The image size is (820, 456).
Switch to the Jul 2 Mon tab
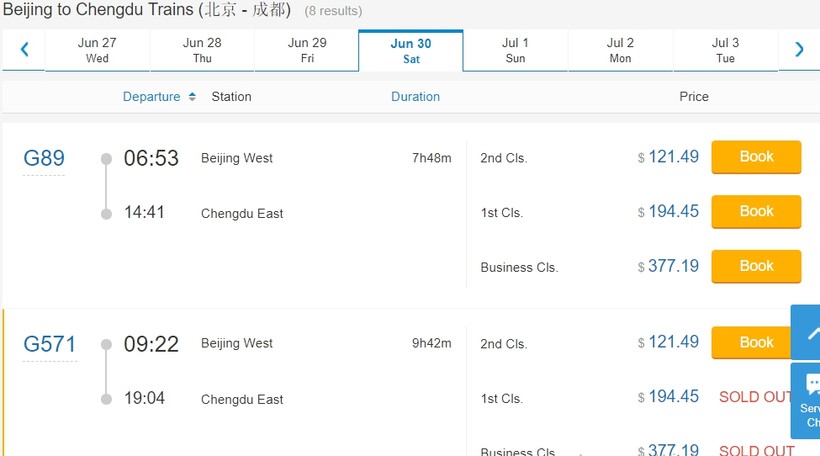620,50
